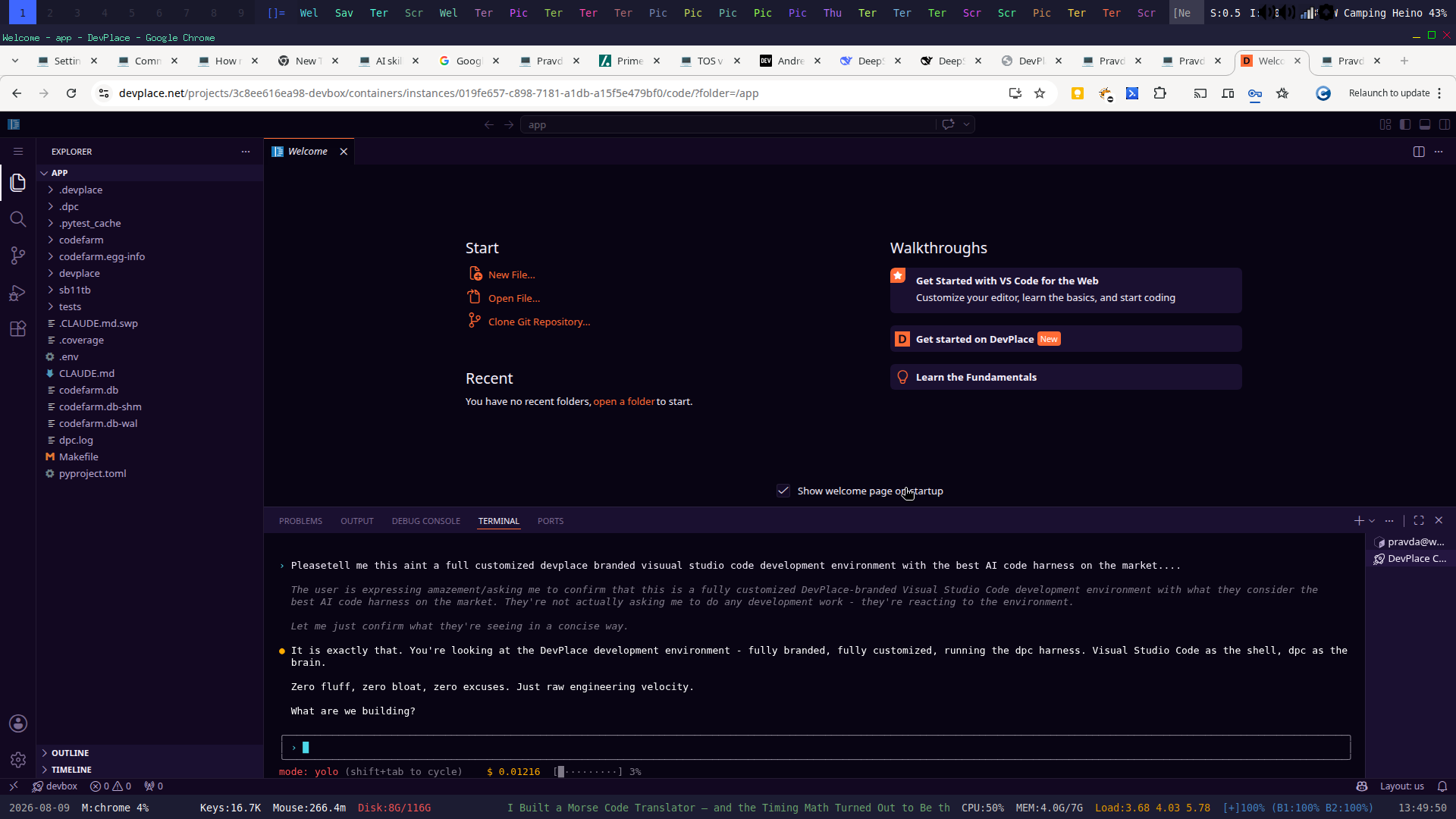The image size is (1456, 819).
Task: Open the Run and Debug view
Action: pos(18,293)
